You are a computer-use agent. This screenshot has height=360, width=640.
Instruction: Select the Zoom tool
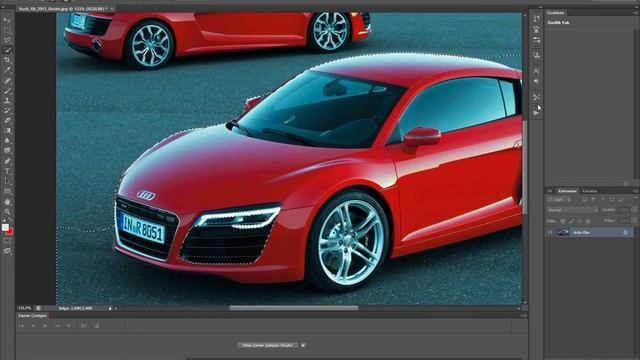[x=7, y=211]
